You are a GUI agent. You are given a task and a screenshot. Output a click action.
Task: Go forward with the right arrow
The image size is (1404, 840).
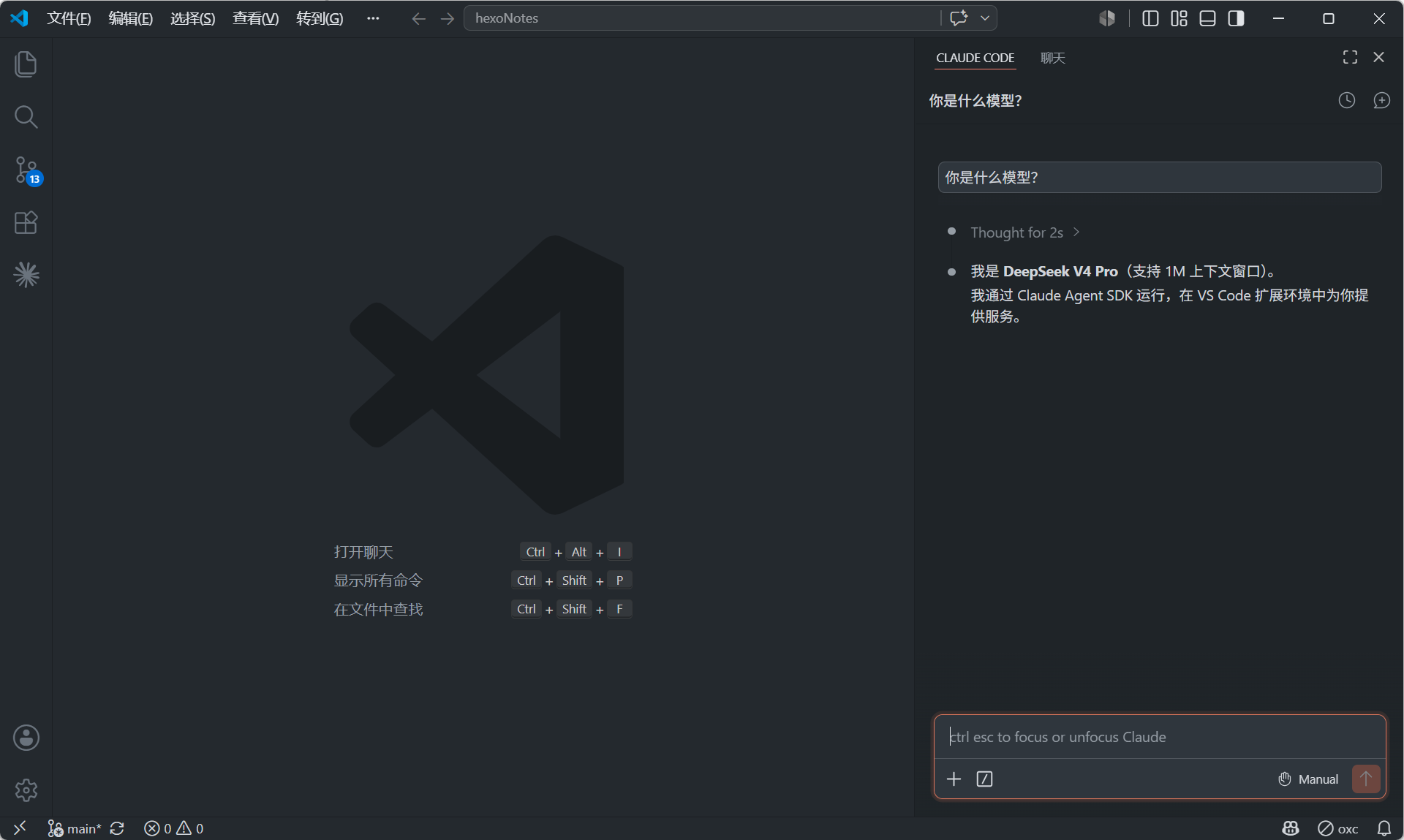click(448, 18)
